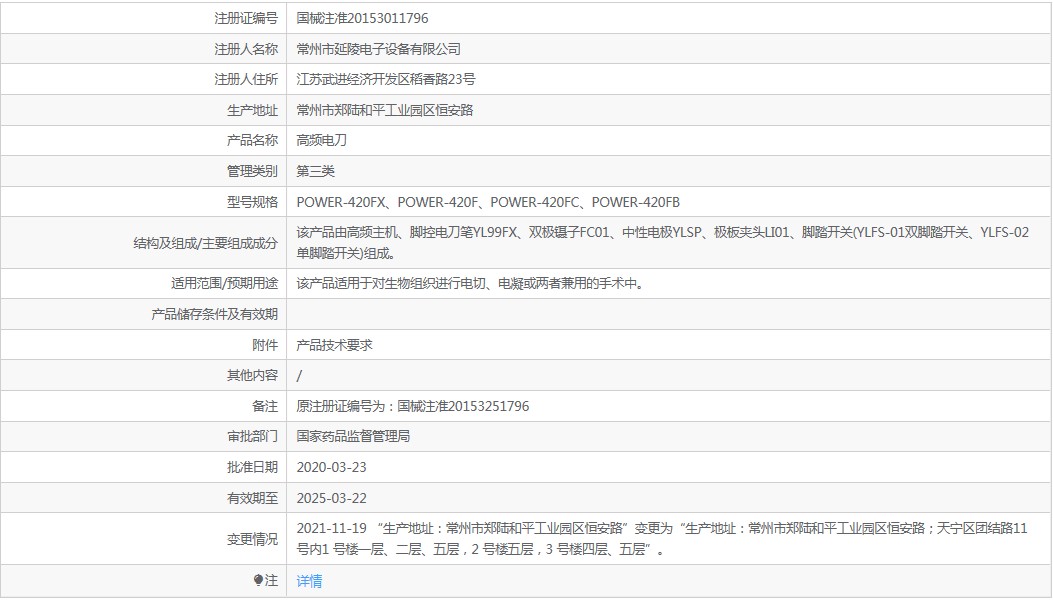Click the 附件 label
Screen dimensions: 1053x605
point(265,345)
